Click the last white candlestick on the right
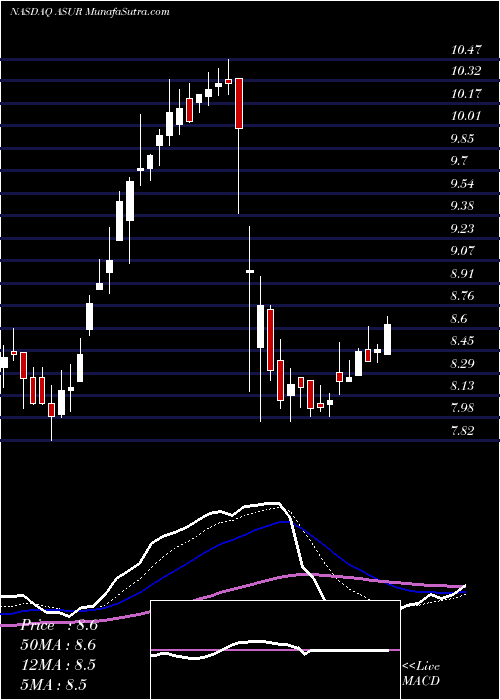Screen dimensions: 500x700 (x=388, y=339)
